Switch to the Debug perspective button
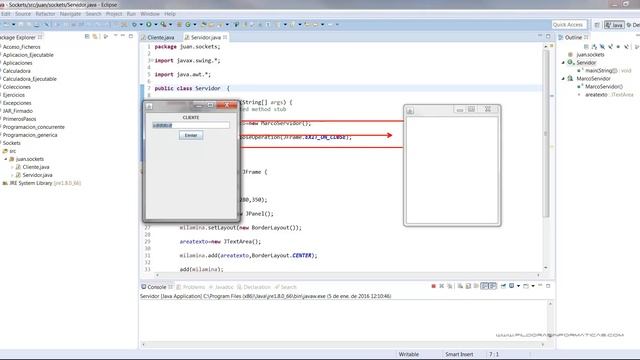Image resolution: width=640 pixels, height=360 pixels. pyautogui.click(x=633, y=25)
